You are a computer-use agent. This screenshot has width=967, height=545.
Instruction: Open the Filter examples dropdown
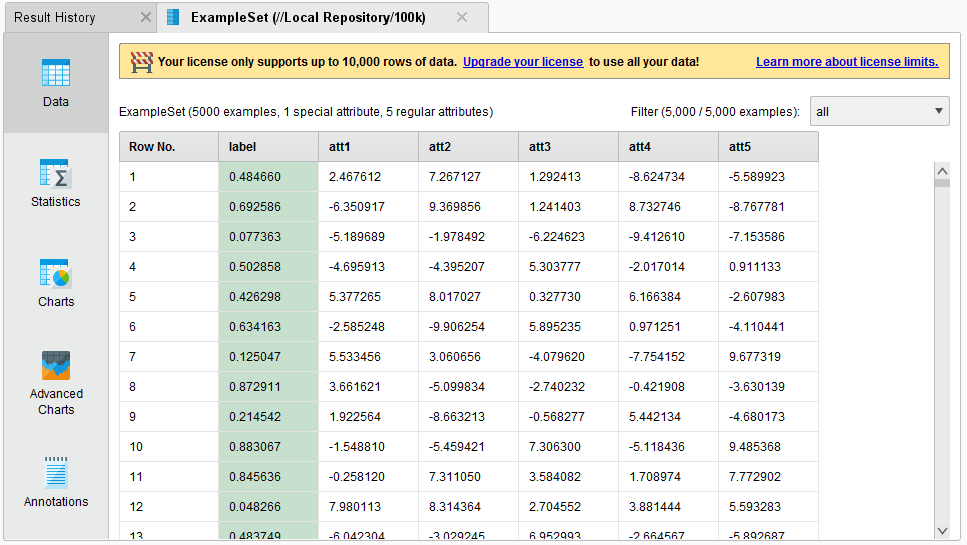point(880,111)
